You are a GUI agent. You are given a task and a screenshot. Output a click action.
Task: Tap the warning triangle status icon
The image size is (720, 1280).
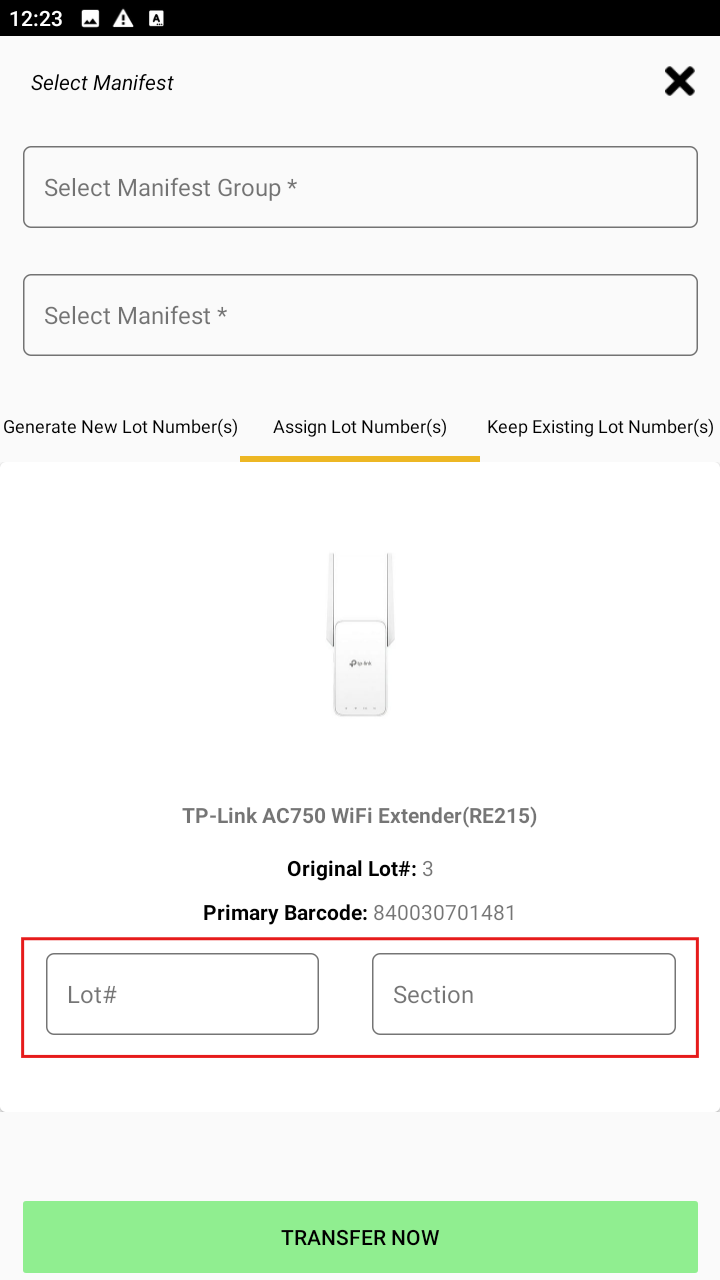123,18
